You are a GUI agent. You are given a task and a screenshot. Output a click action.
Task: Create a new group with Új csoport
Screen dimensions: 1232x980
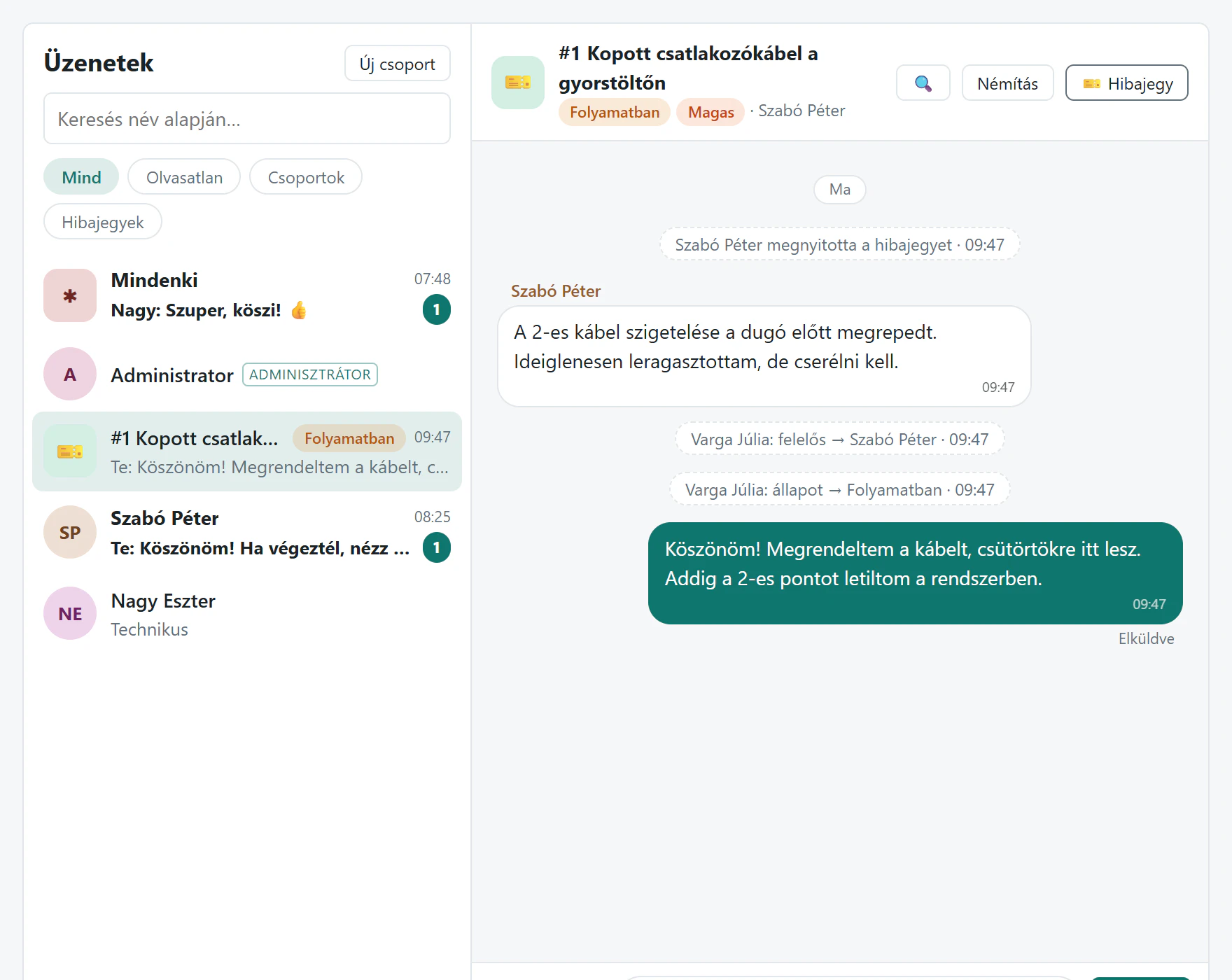(x=398, y=64)
